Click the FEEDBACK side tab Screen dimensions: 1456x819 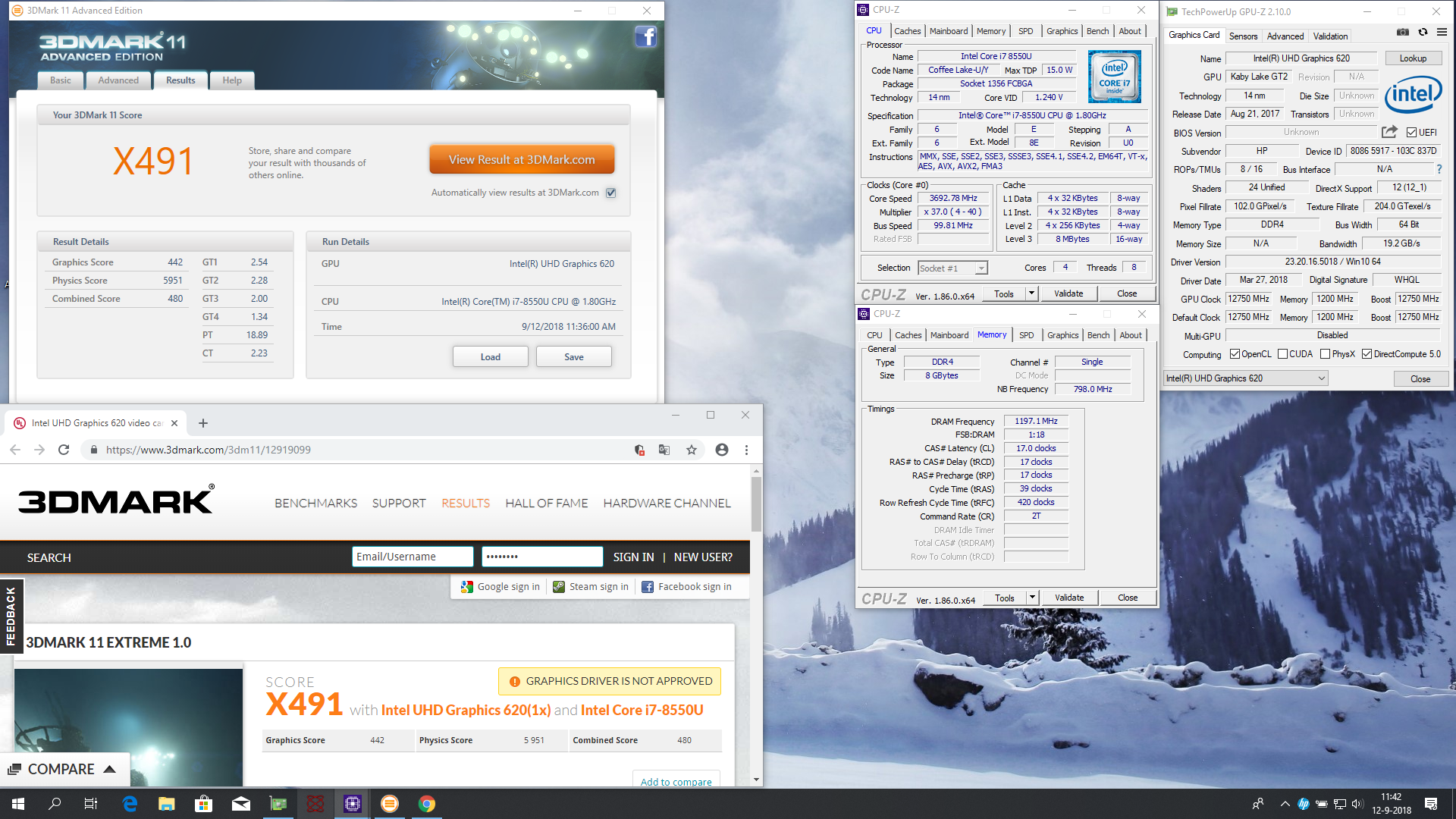pyautogui.click(x=11, y=616)
